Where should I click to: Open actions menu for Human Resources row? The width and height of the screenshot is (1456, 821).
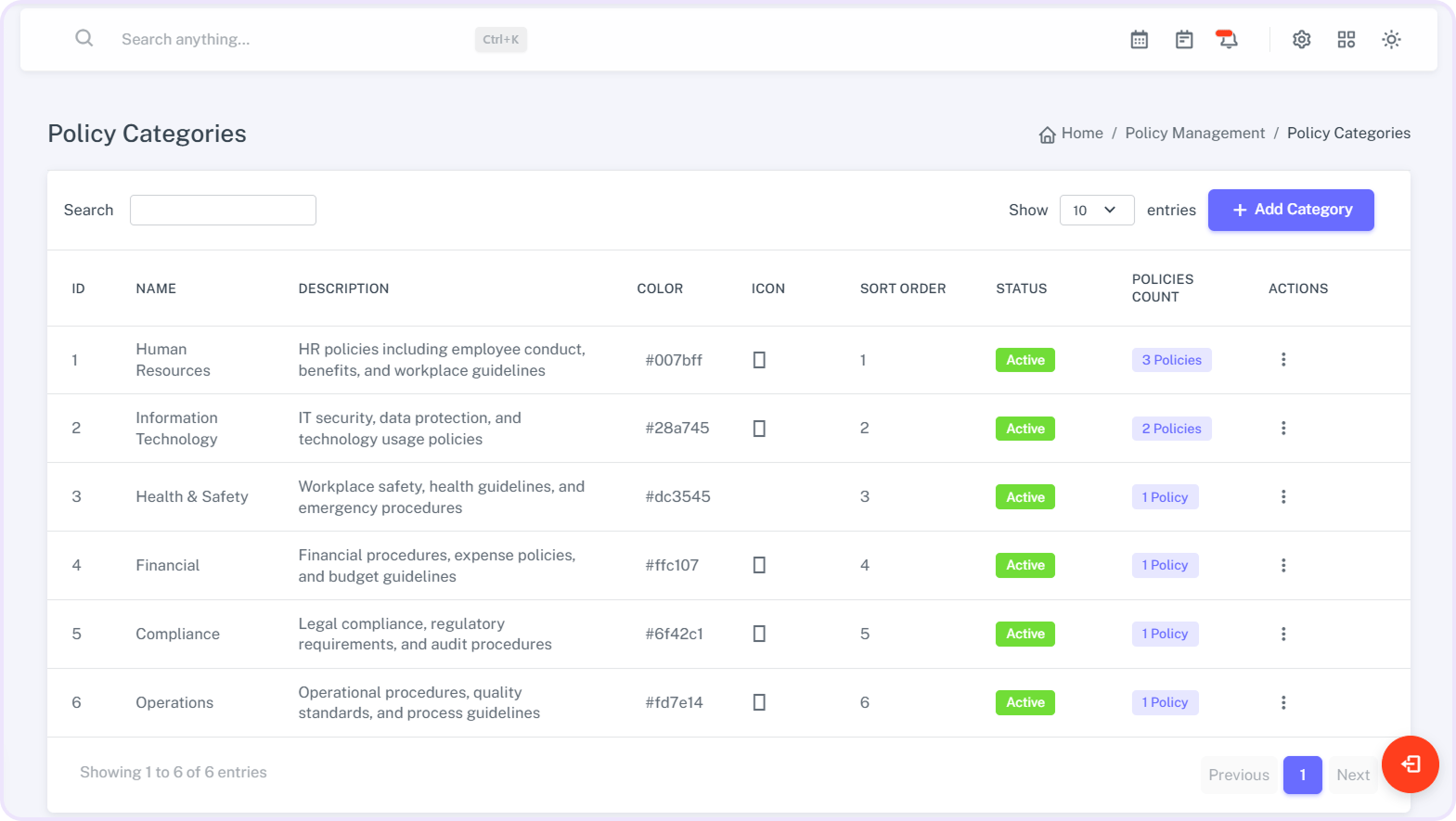coord(1283,360)
